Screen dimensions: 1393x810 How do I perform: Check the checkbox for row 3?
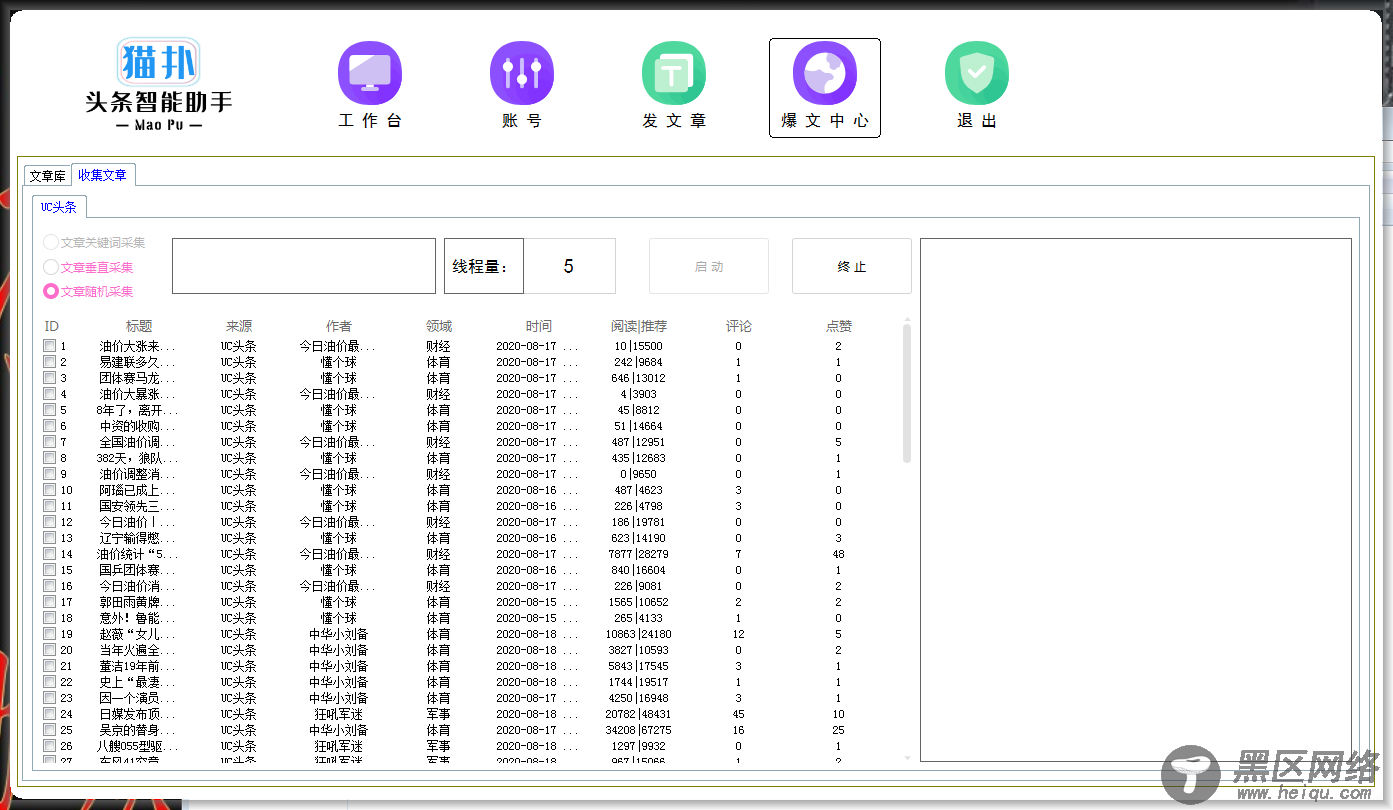(x=49, y=378)
